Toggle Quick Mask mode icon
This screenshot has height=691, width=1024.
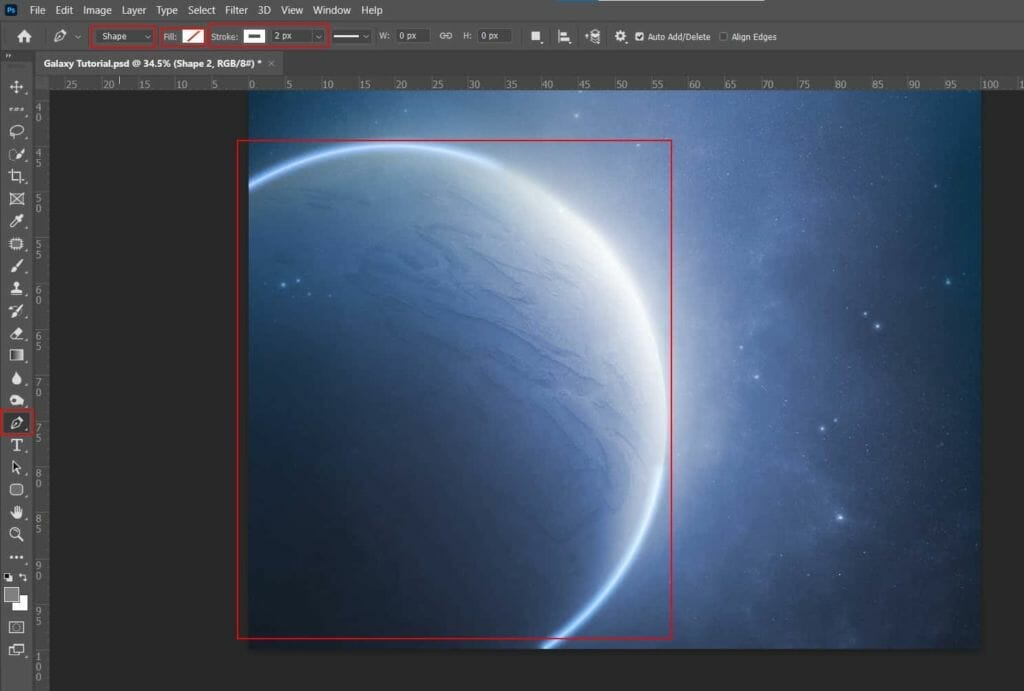pyautogui.click(x=16, y=627)
